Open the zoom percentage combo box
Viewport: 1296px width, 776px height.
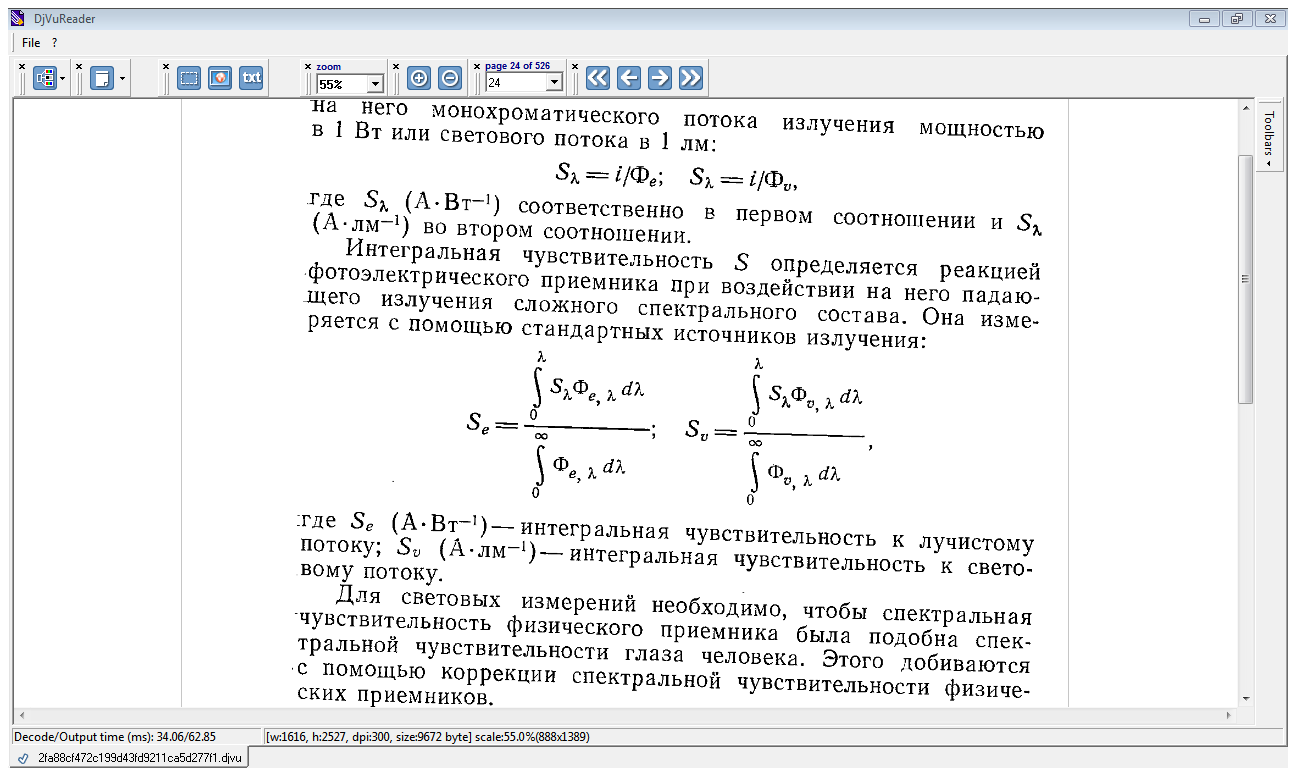coord(376,84)
